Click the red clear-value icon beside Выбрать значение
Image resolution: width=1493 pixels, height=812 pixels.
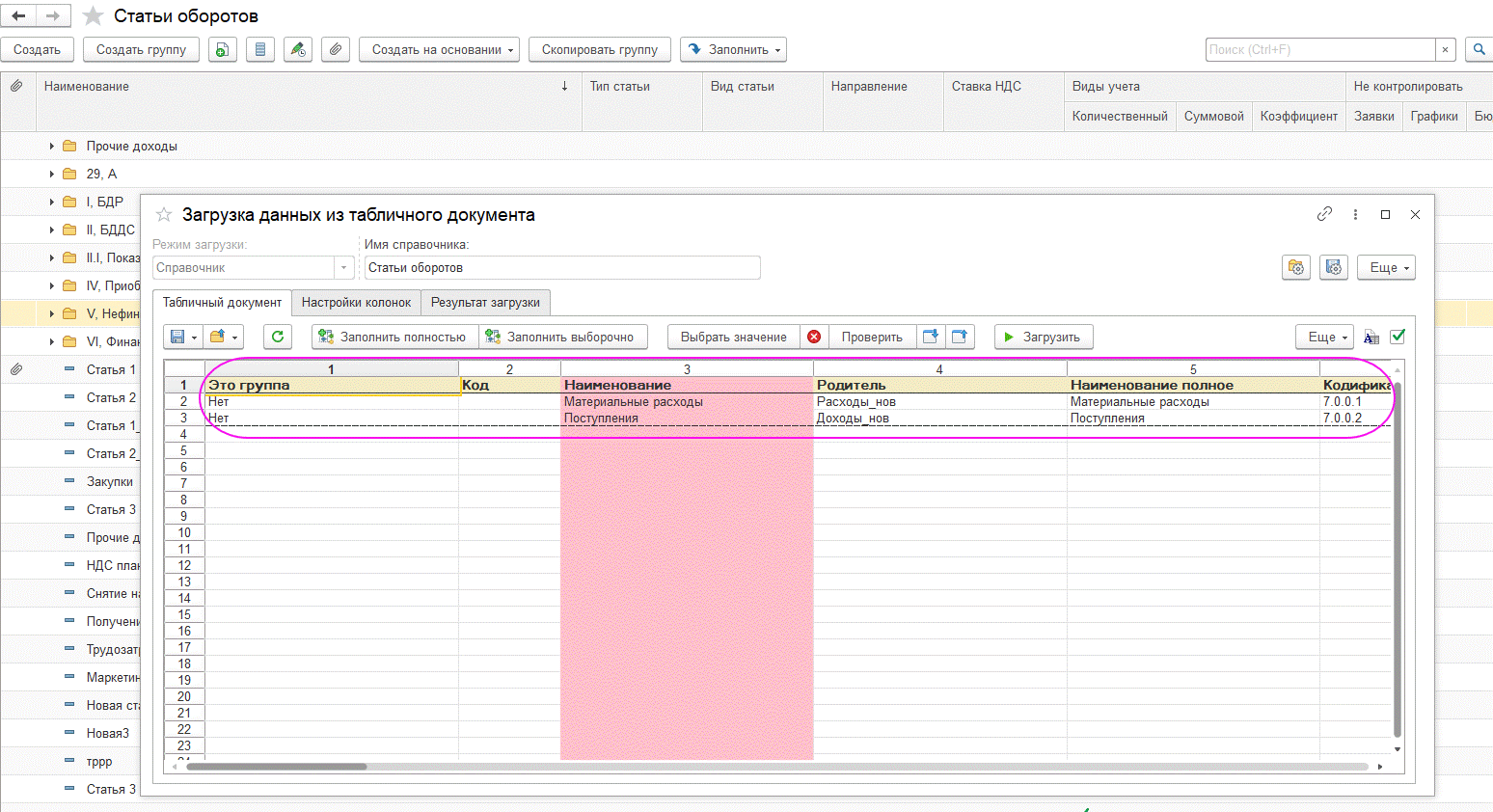click(x=814, y=337)
